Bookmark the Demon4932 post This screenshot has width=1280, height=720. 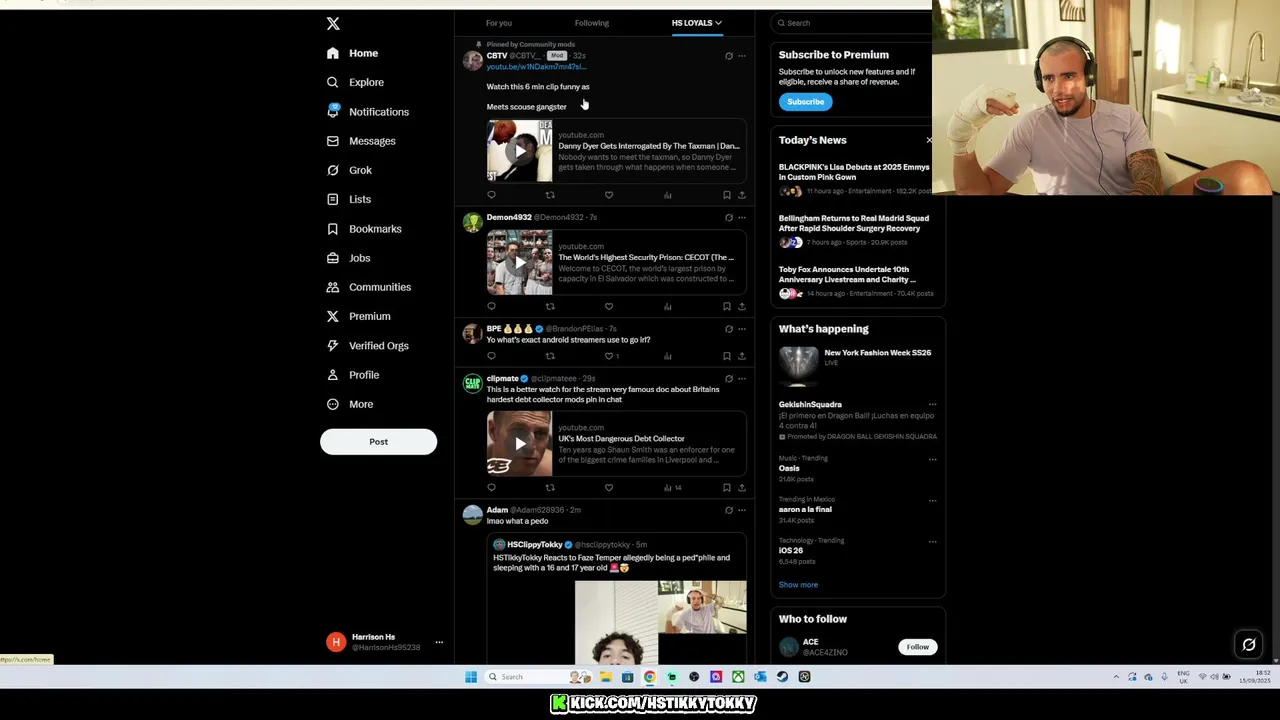[727, 306]
